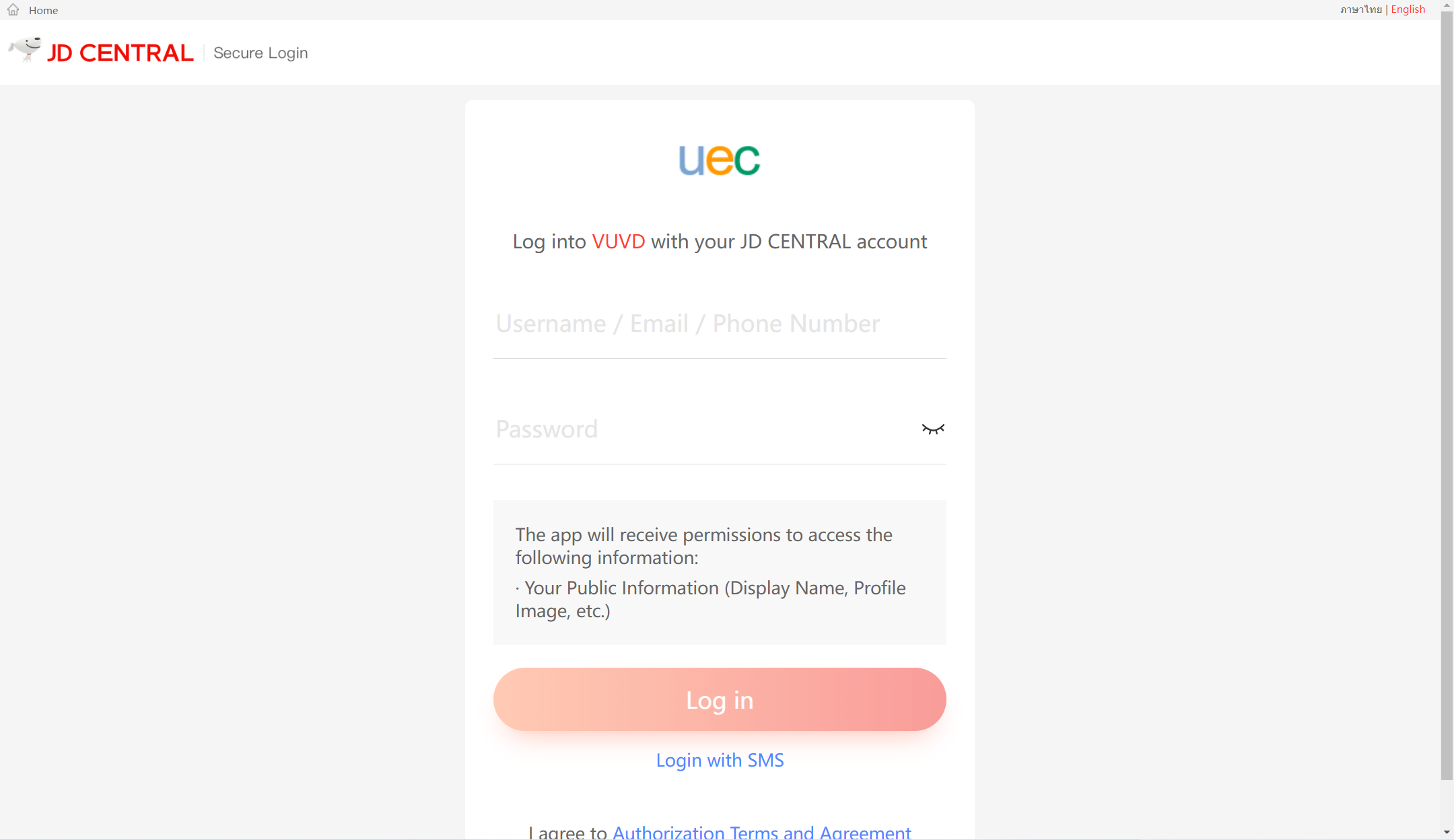Click the Home house icon
1454x840 pixels.
point(13,10)
